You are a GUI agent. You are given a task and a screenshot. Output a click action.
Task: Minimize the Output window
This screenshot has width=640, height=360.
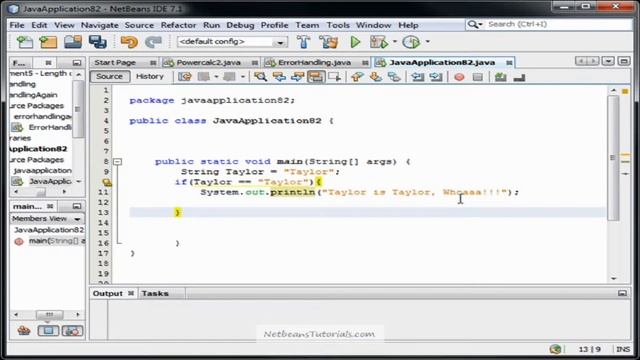(622, 293)
